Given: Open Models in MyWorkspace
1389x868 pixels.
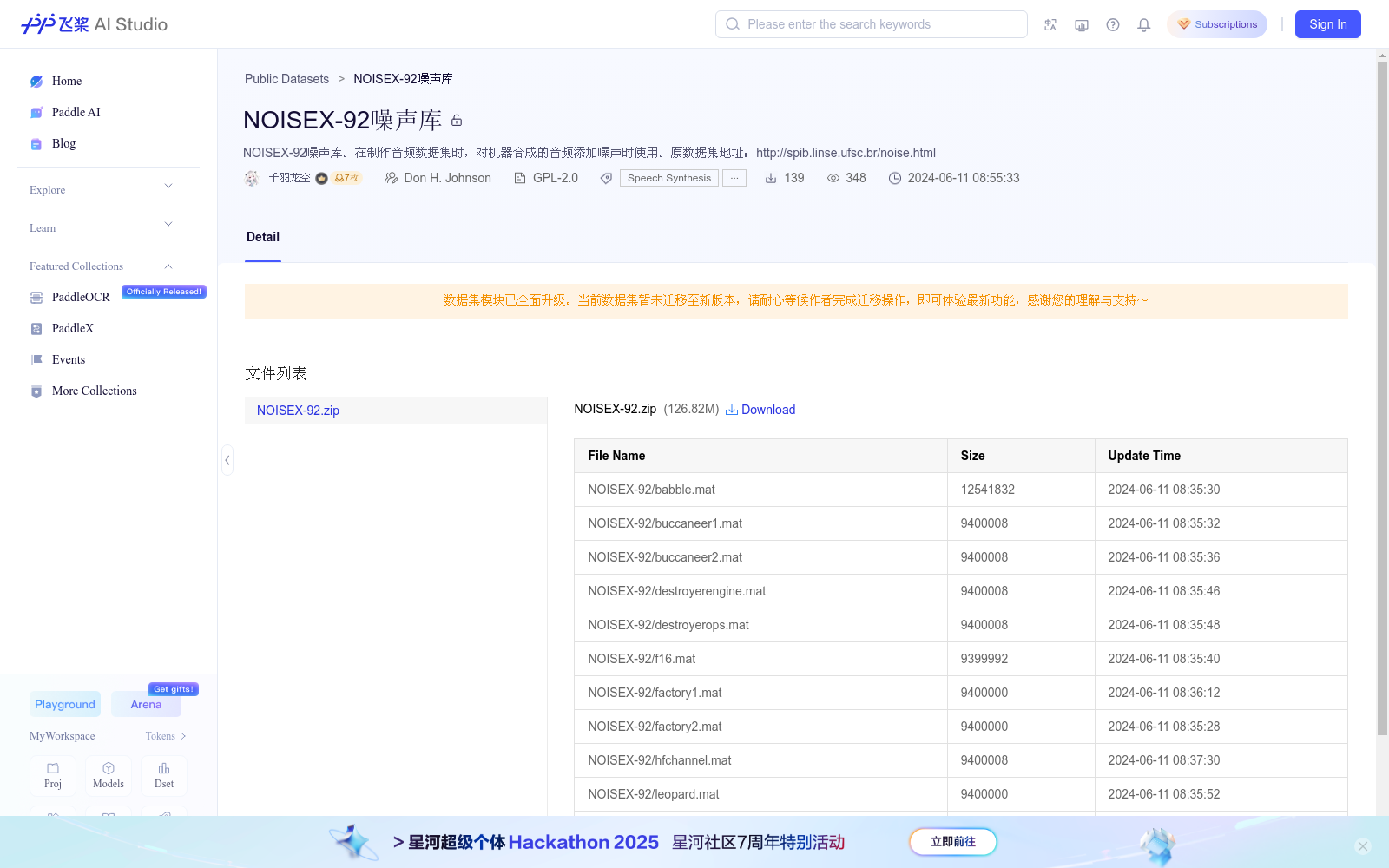Looking at the screenshot, I should pos(109,776).
